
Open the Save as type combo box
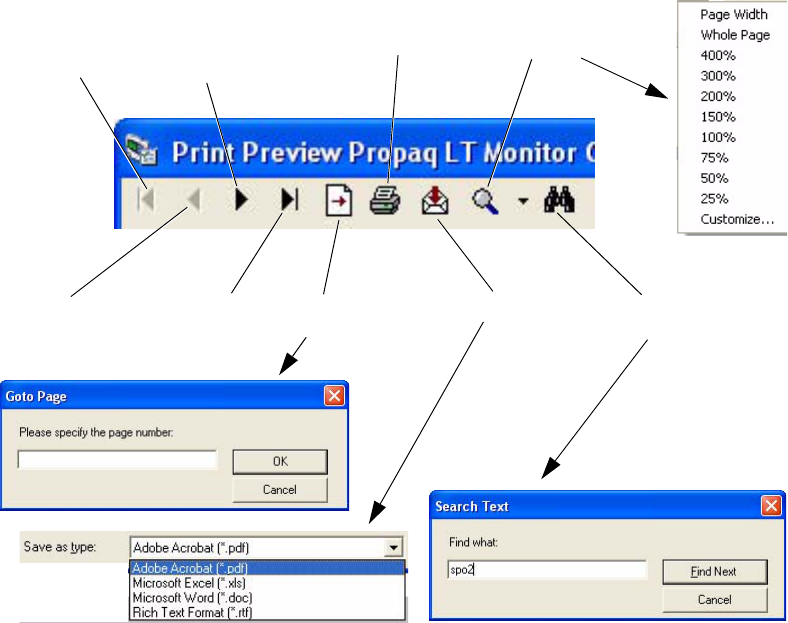pos(266,547)
